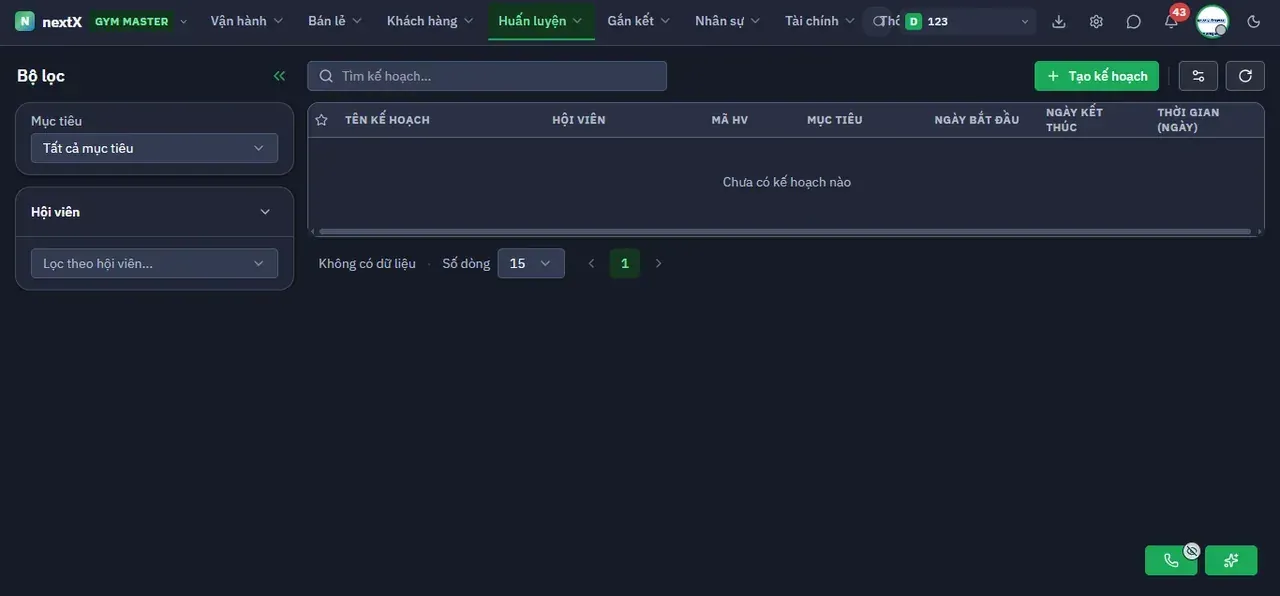
Task: Click the Tìm kế hoạch search field
Action: 487,76
